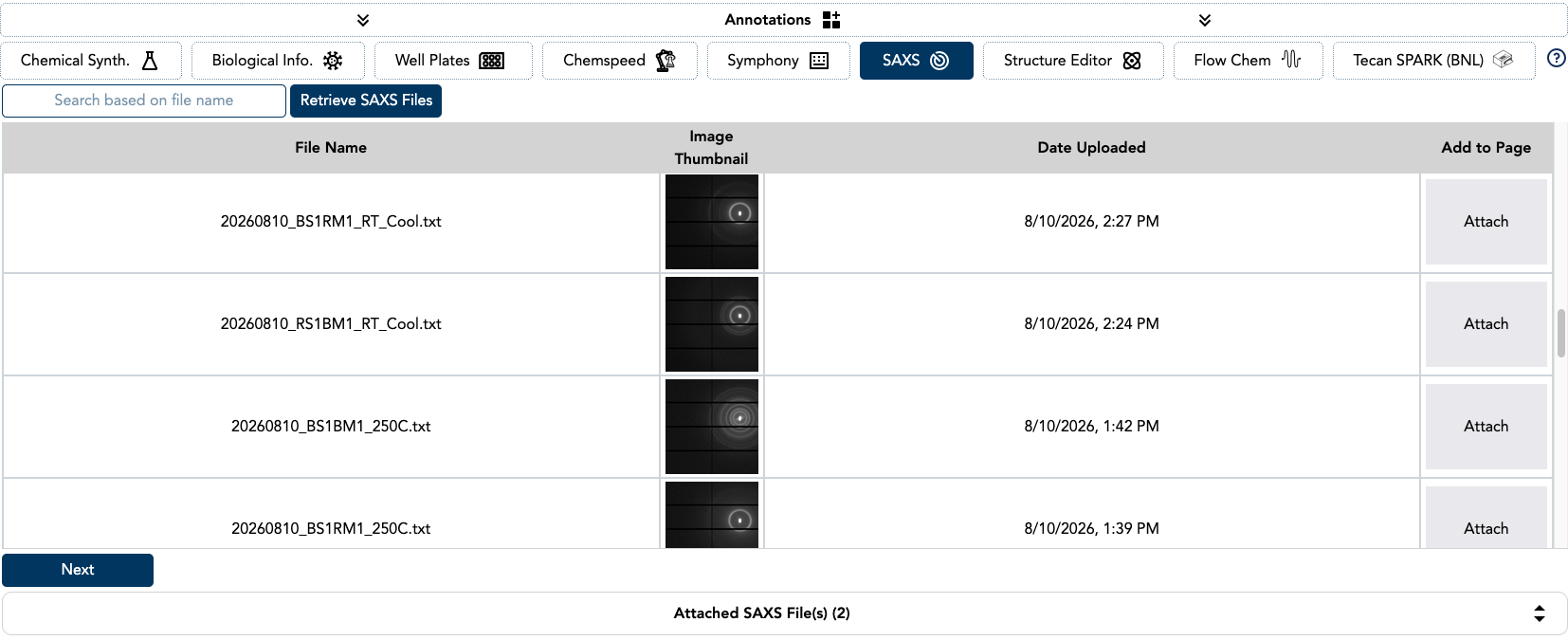1568x640 pixels.
Task: Select the SAXS tab
Action: point(916,61)
